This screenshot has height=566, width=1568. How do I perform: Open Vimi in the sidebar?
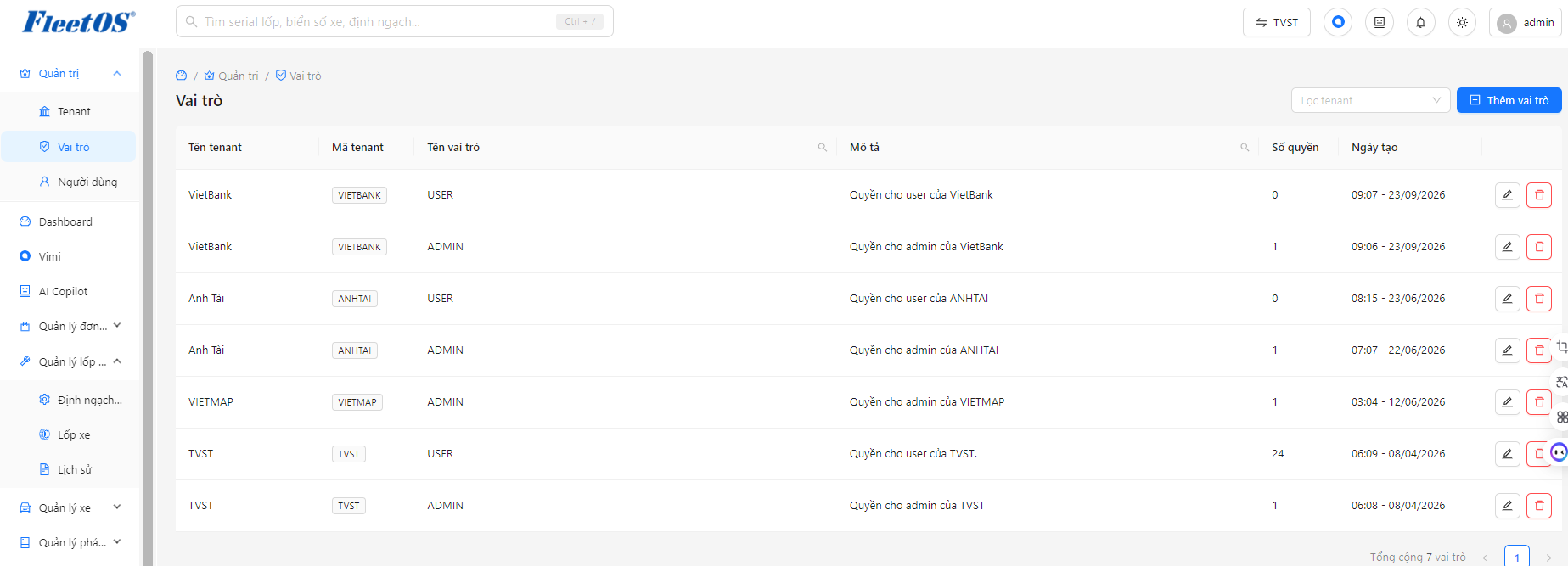68,256
